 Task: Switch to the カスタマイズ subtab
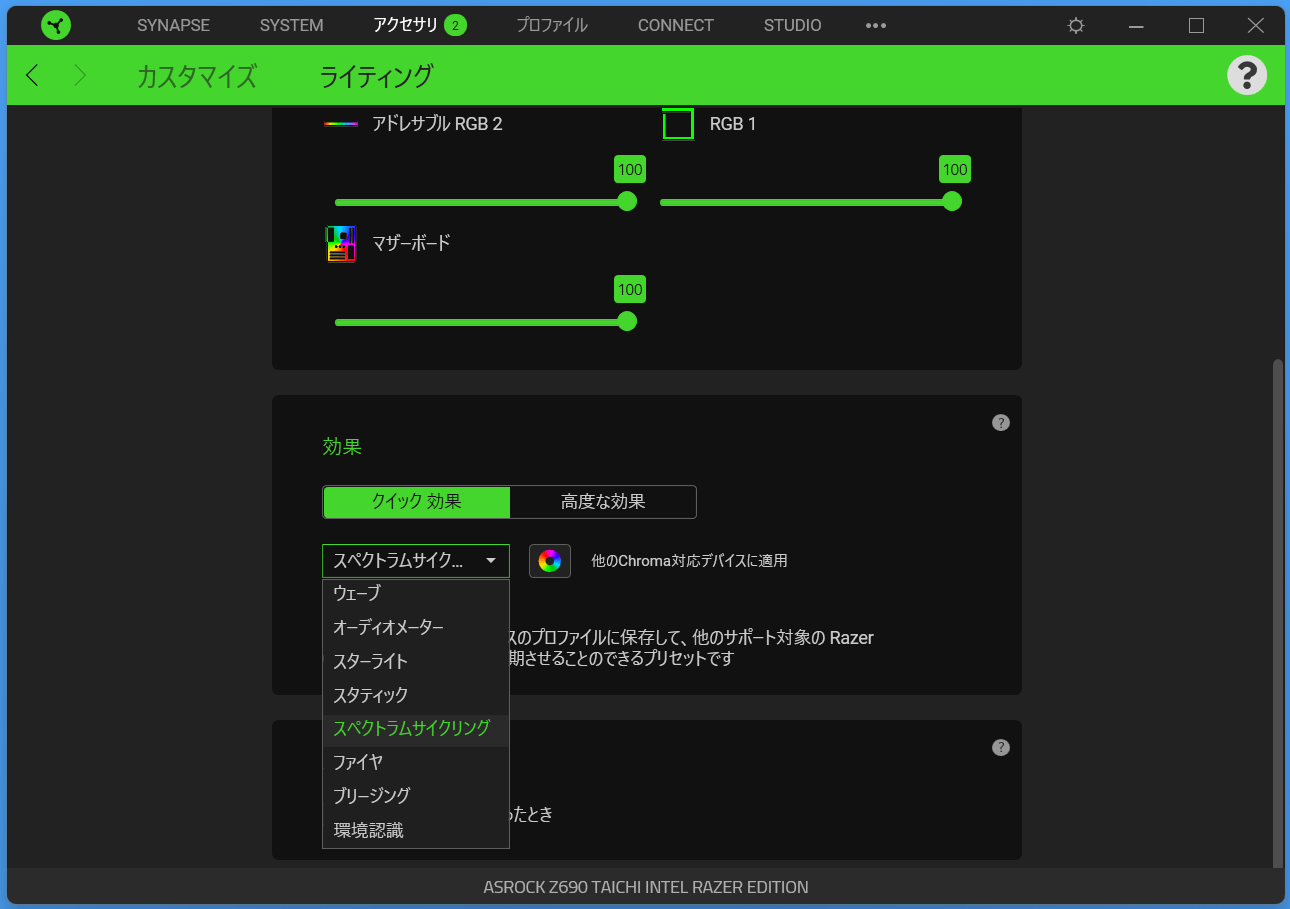[x=197, y=76]
